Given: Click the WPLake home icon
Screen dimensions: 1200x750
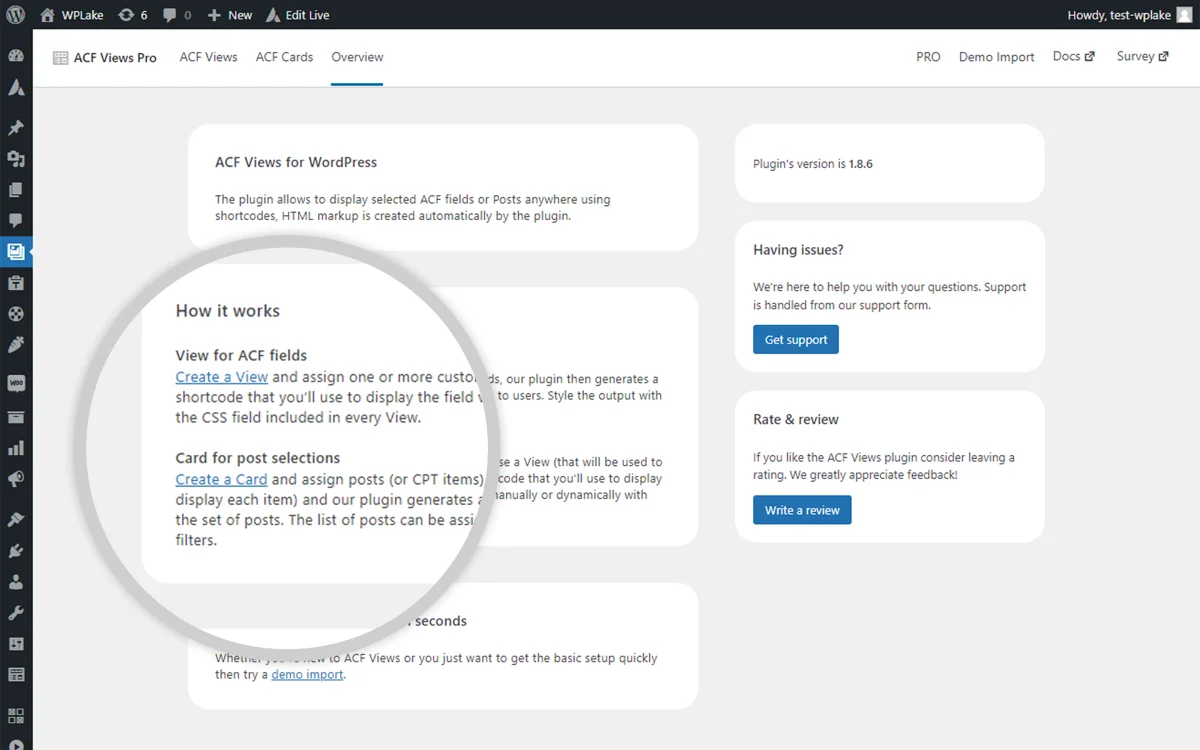Looking at the screenshot, I should coord(48,15).
